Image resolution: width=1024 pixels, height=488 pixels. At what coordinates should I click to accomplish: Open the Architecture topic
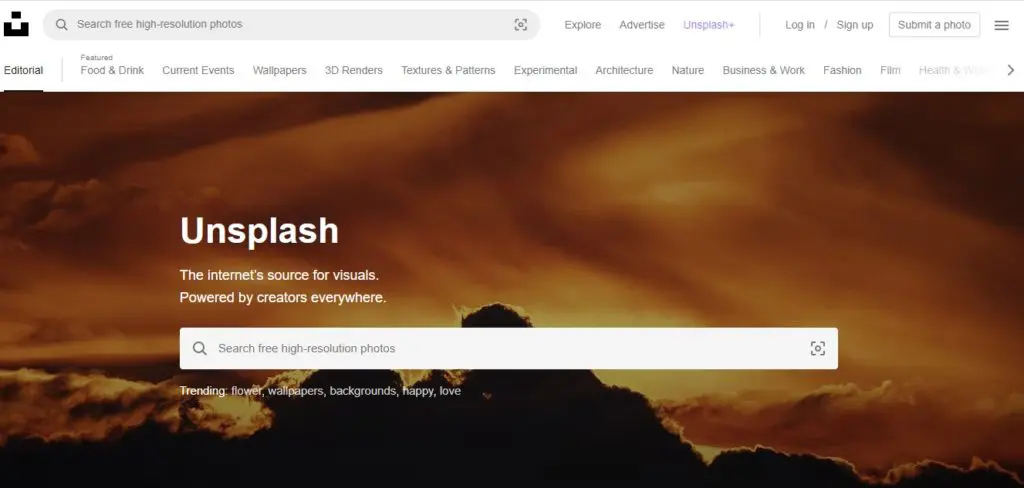[624, 70]
